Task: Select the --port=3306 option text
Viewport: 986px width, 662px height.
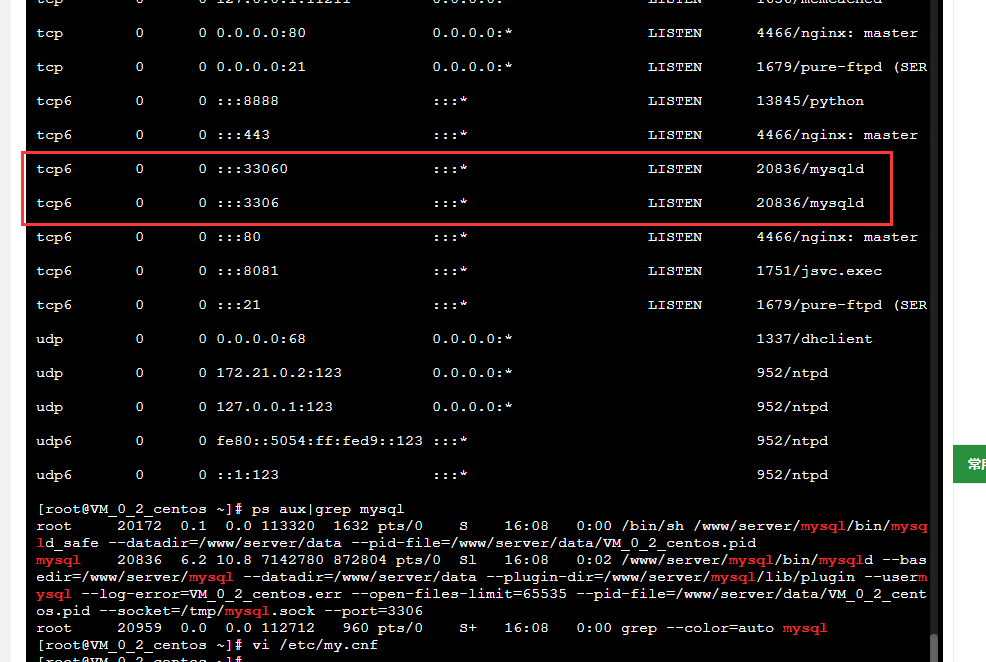Action: [x=374, y=610]
